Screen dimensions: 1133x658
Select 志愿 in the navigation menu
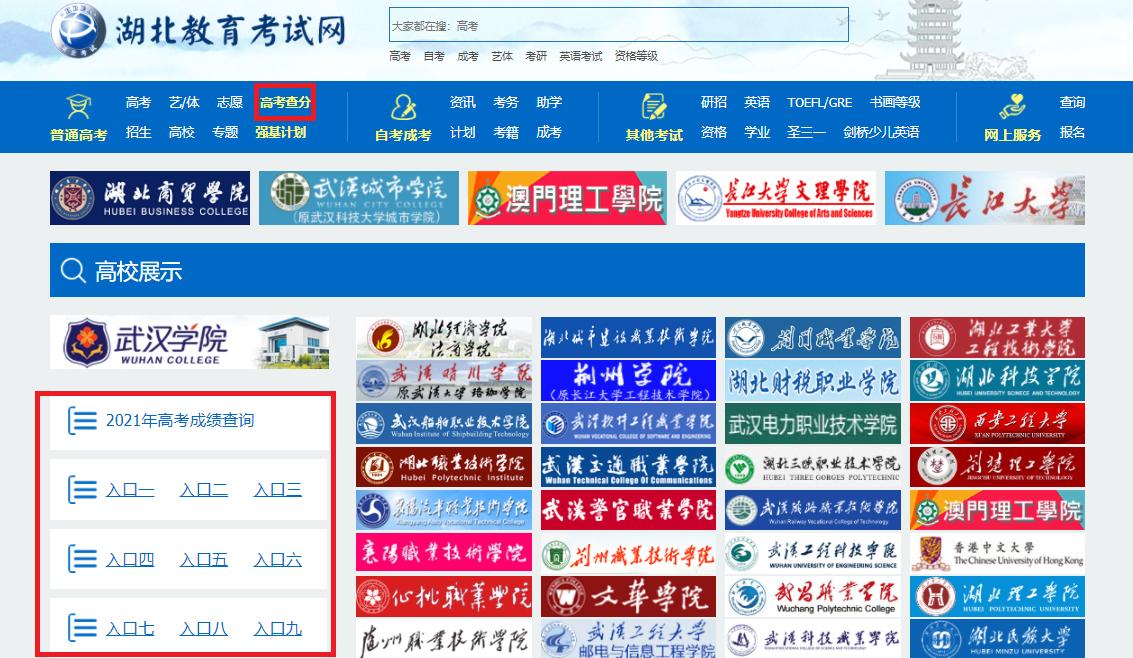[229, 102]
